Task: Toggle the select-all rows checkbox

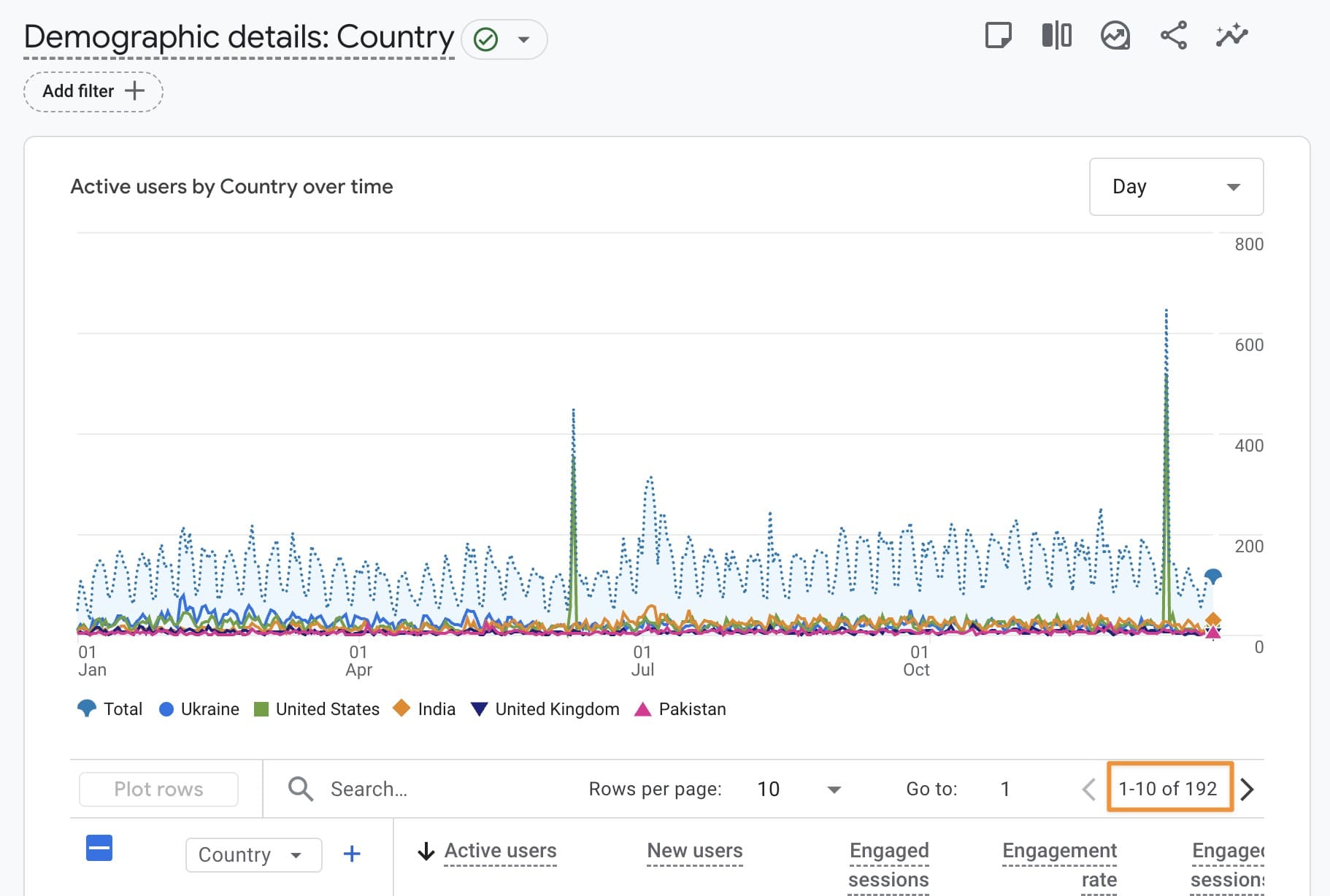Action: pos(99,848)
